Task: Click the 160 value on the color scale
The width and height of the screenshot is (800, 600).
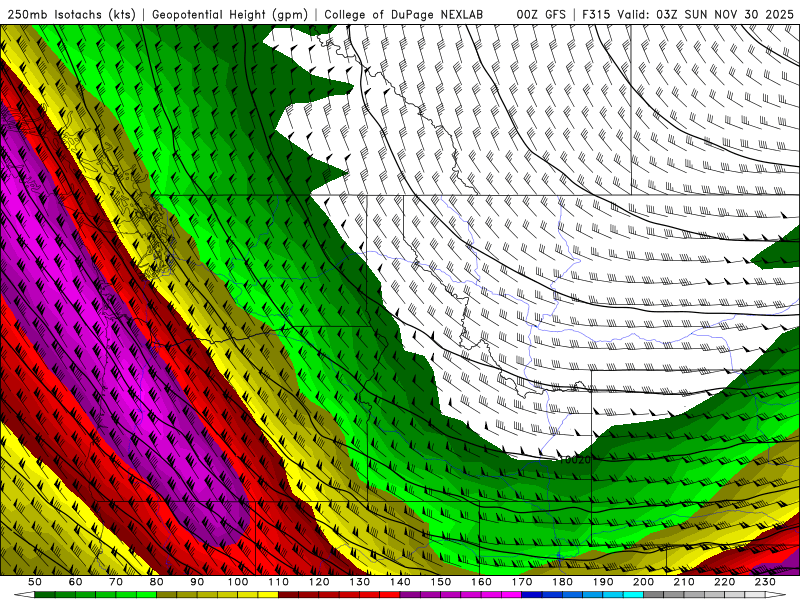Action: coord(481,582)
